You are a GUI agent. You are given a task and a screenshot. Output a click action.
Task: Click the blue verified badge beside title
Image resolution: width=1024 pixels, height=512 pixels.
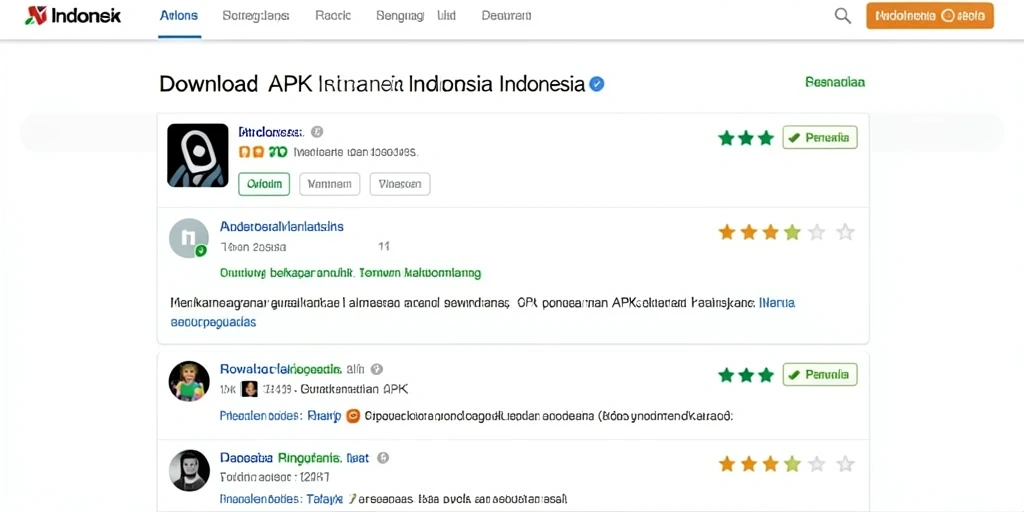(x=596, y=84)
